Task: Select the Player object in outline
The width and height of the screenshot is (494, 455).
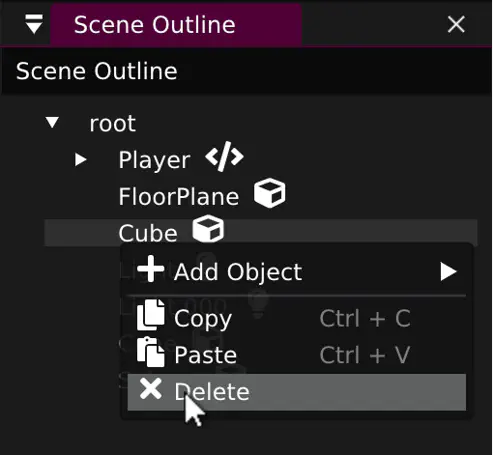Action: tap(154, 160)
